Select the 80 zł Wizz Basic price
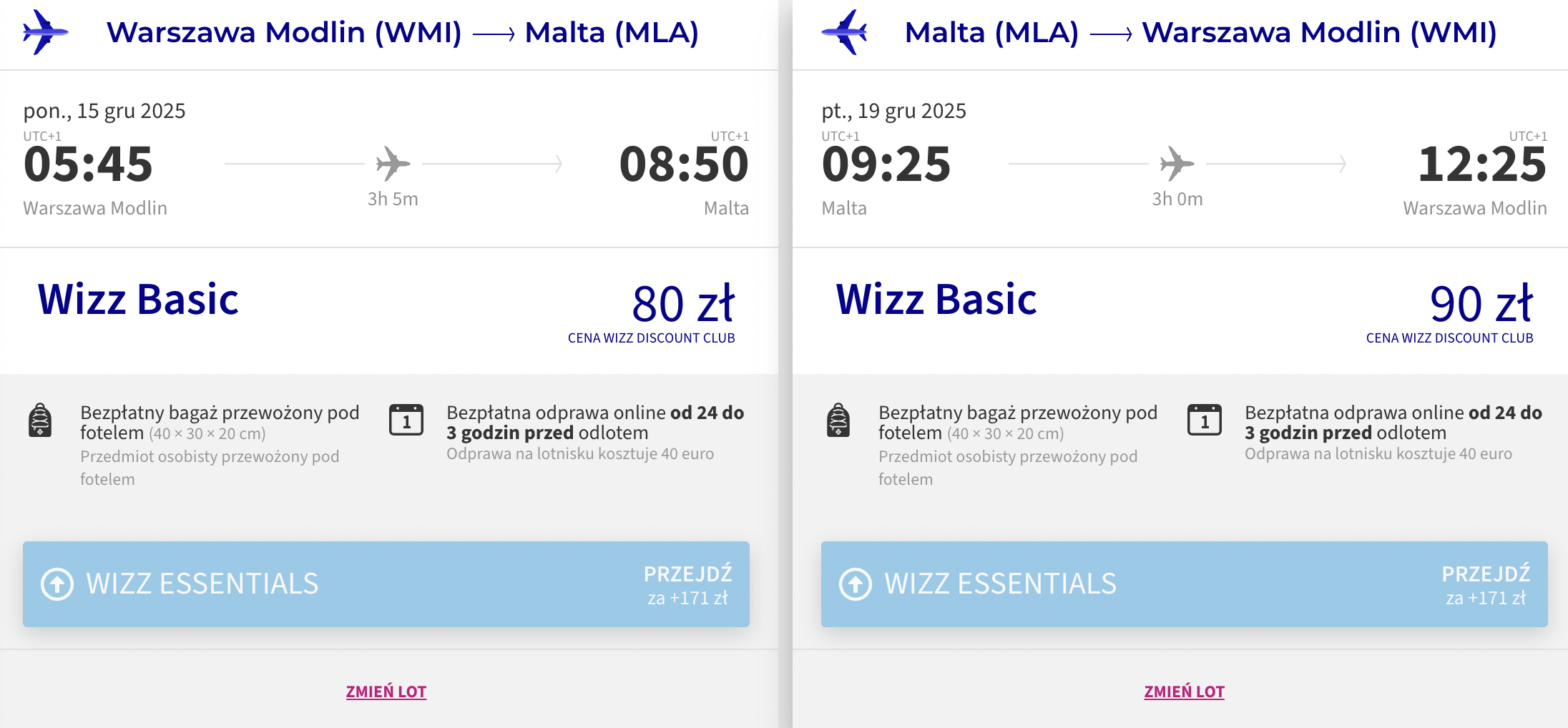 pyautogui.click(x=683, y=304)
